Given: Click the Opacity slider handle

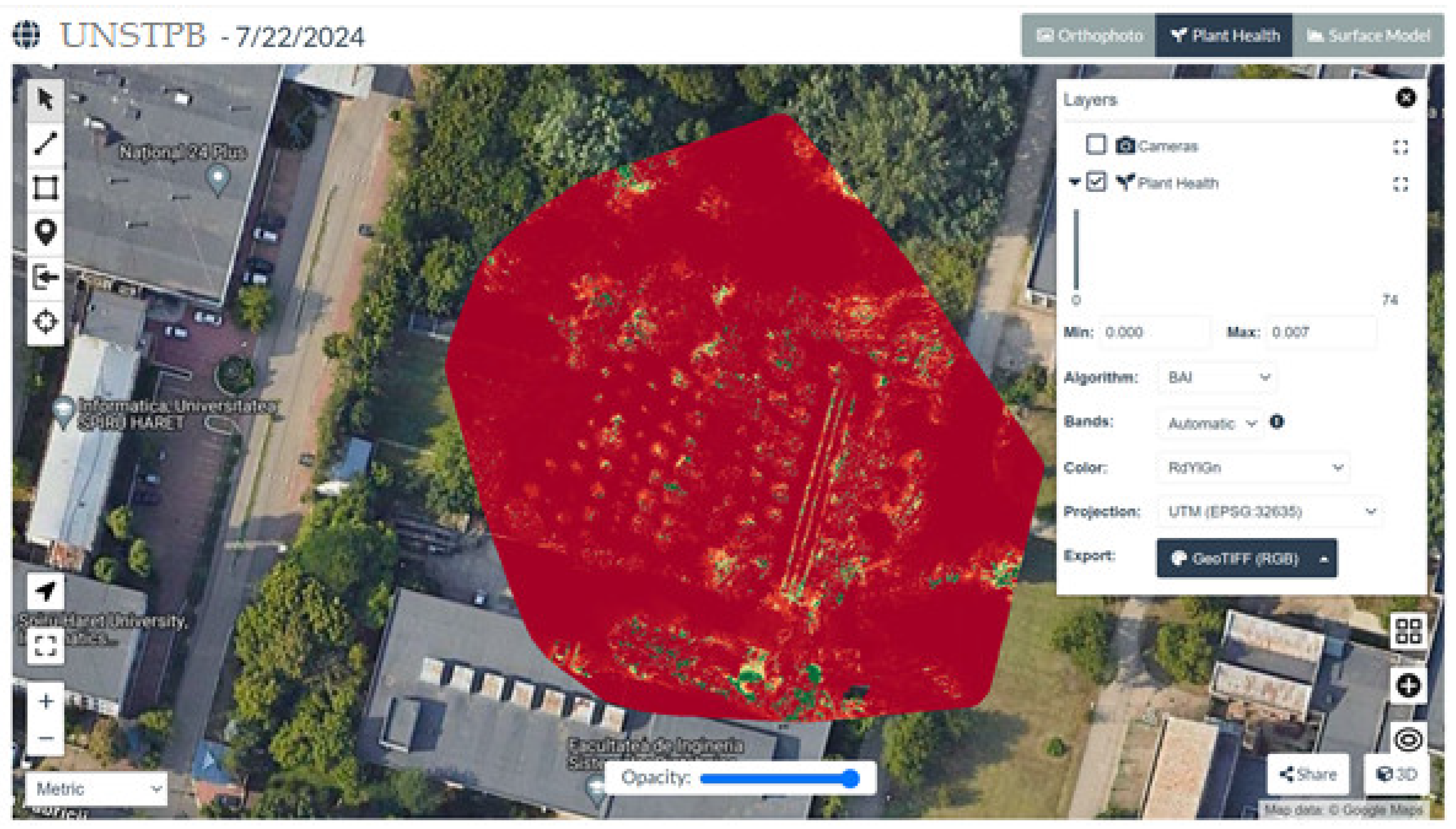Looking at the screenshot, I should click(850, 778).
